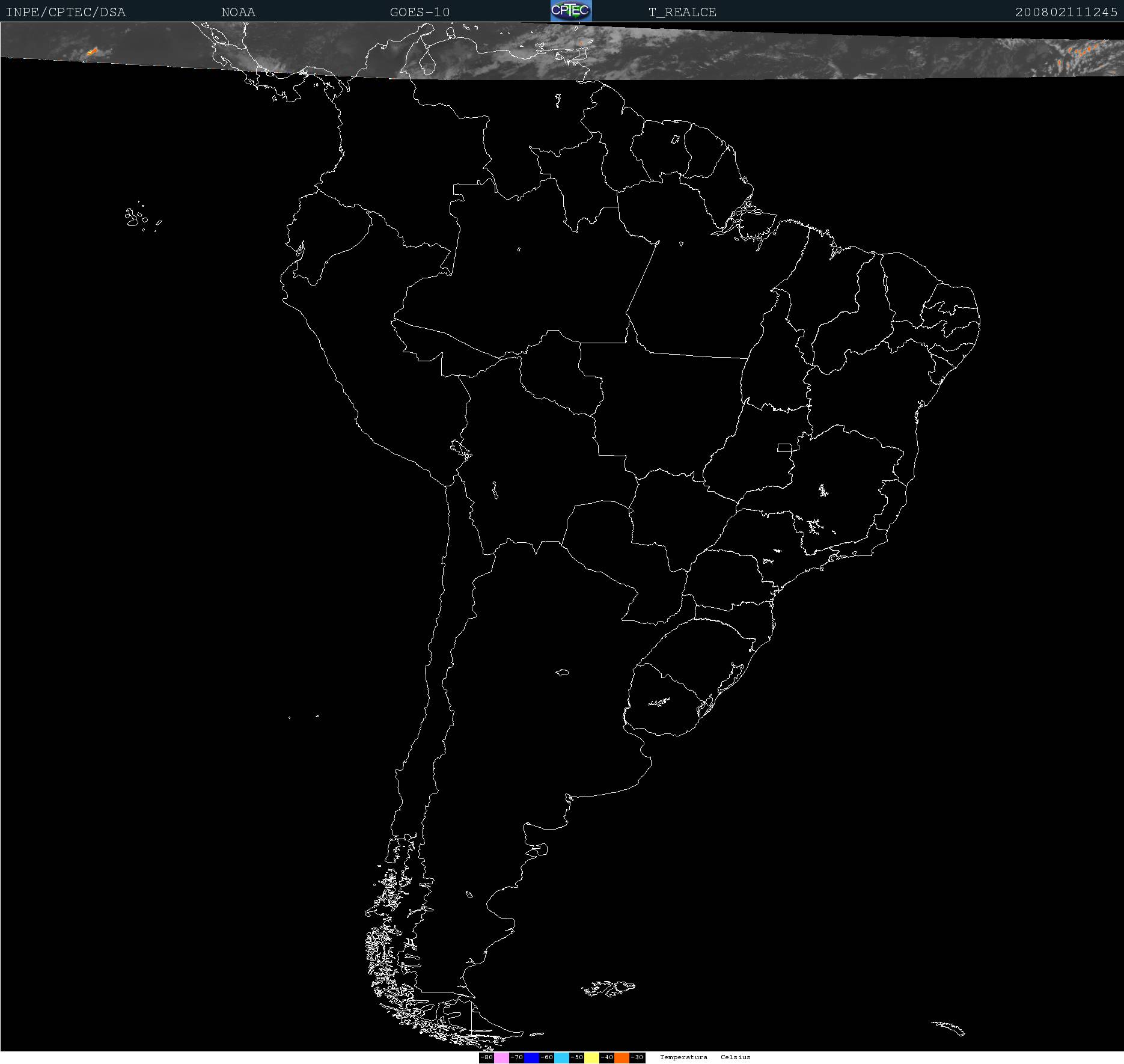The width and height of the screenshot is (1124, 1064).
Task: Click the orange storm spot at top-left
Action: [91, 52]
